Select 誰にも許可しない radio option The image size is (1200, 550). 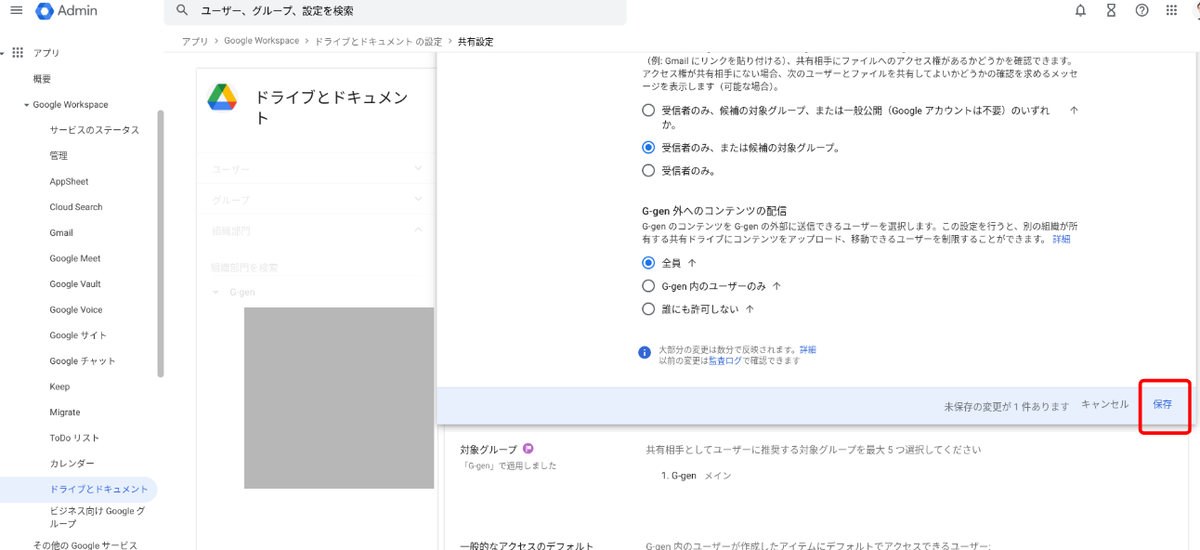pos(648,310)
